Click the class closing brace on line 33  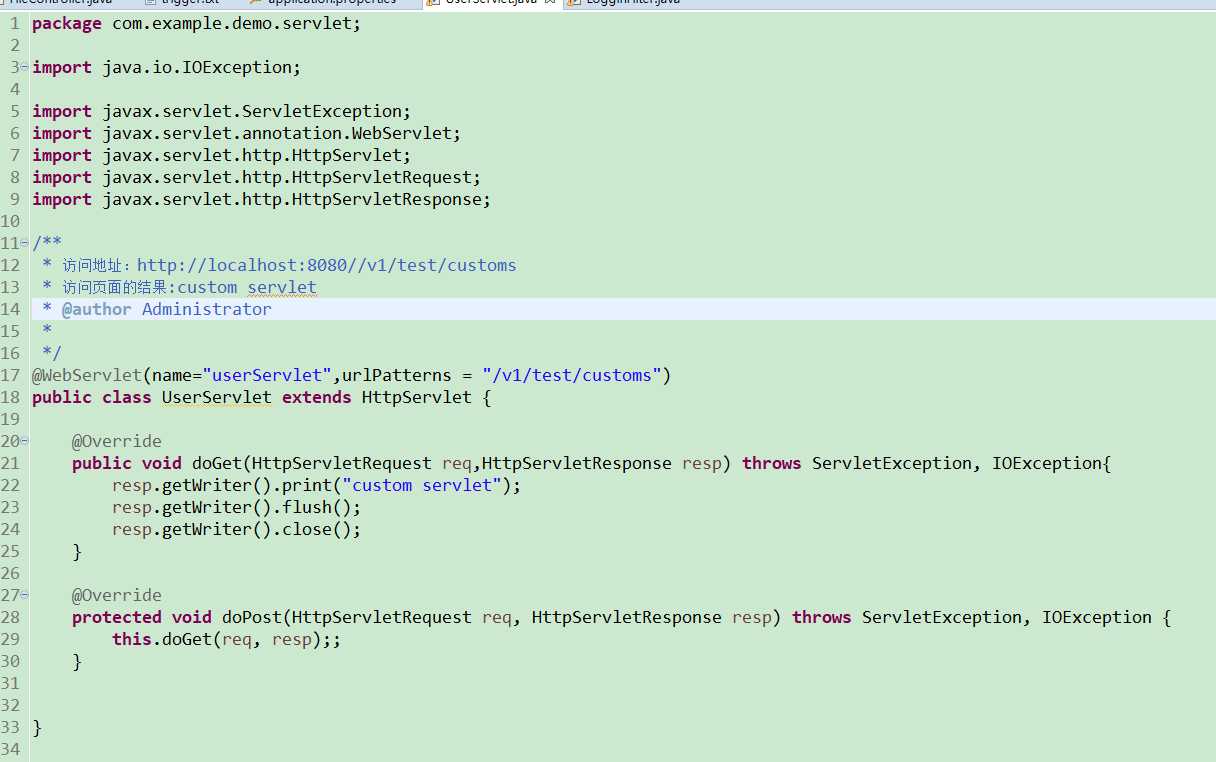(37, 727)
